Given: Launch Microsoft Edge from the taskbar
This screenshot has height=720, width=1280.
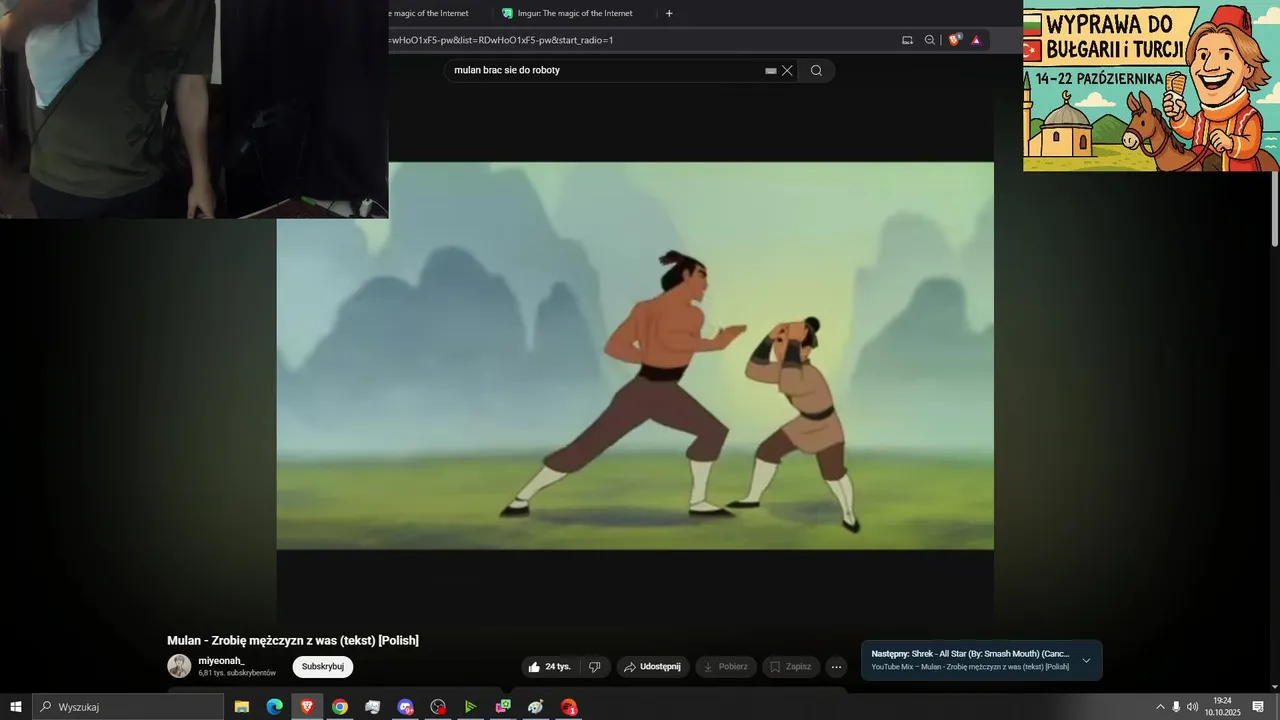Looking at the screenshot, I should click(x=274, y=707).
